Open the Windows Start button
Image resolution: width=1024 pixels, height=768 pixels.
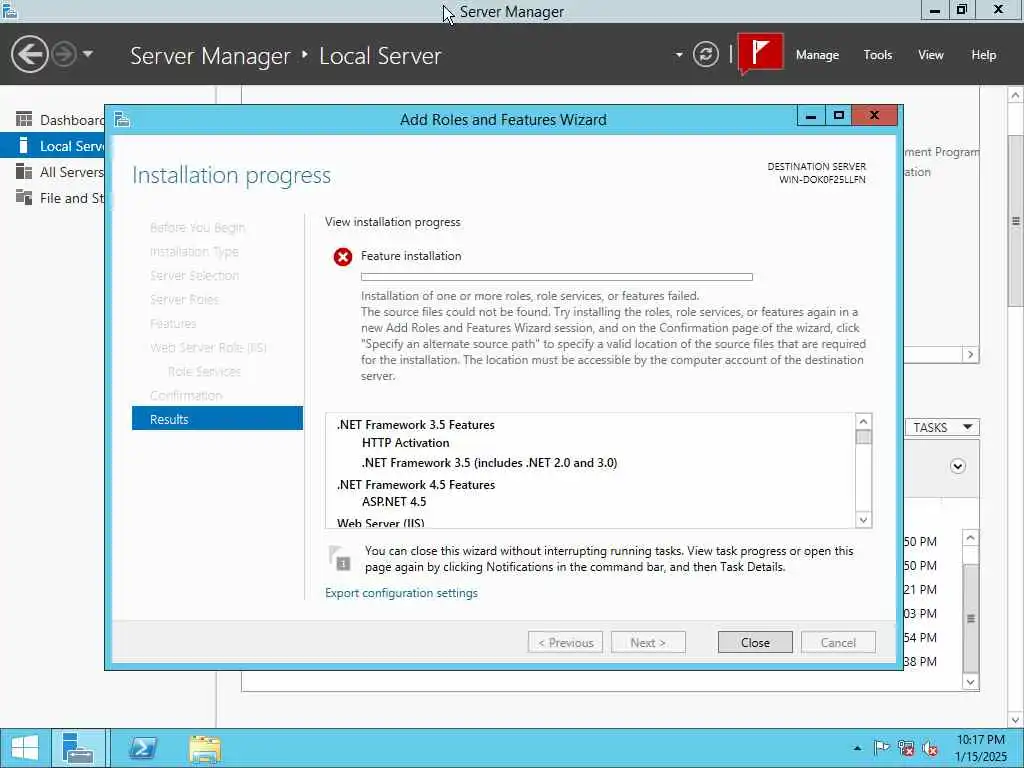pos(25,748)
